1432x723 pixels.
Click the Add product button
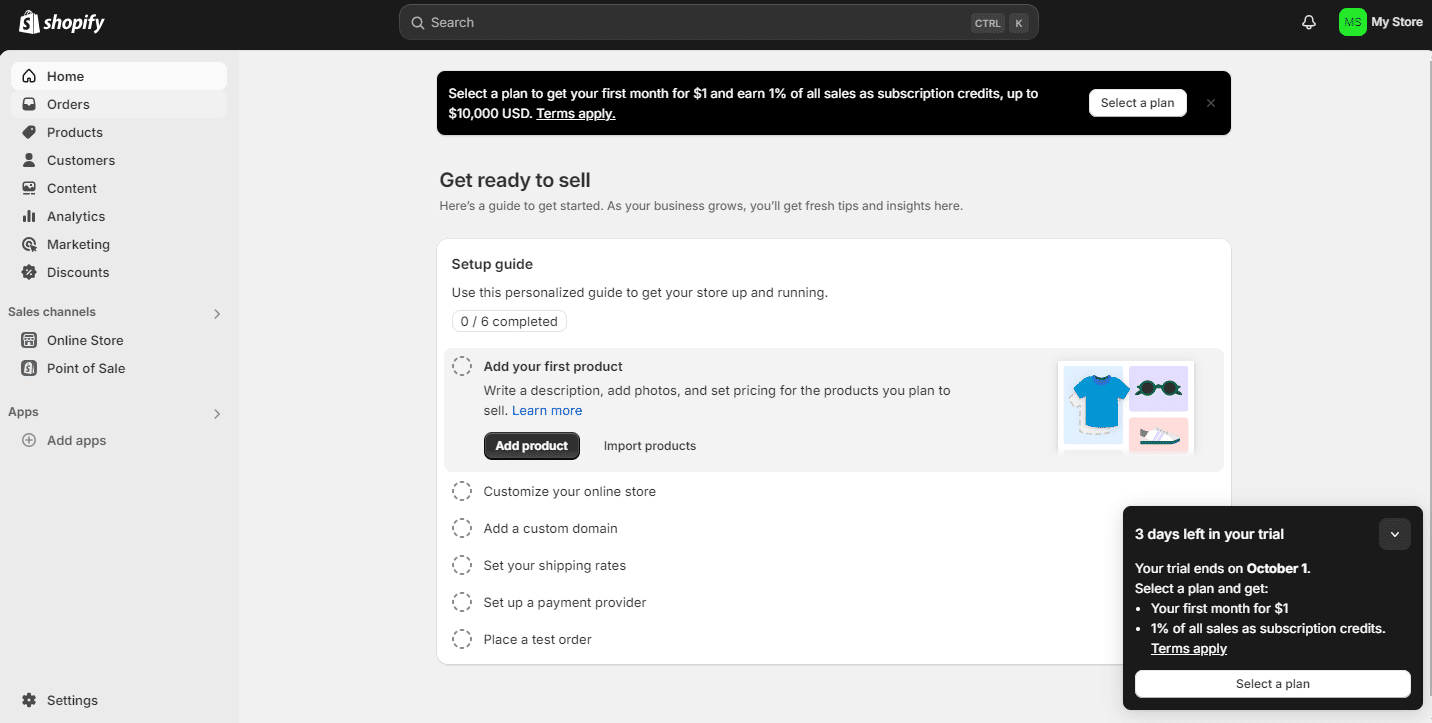531,446
